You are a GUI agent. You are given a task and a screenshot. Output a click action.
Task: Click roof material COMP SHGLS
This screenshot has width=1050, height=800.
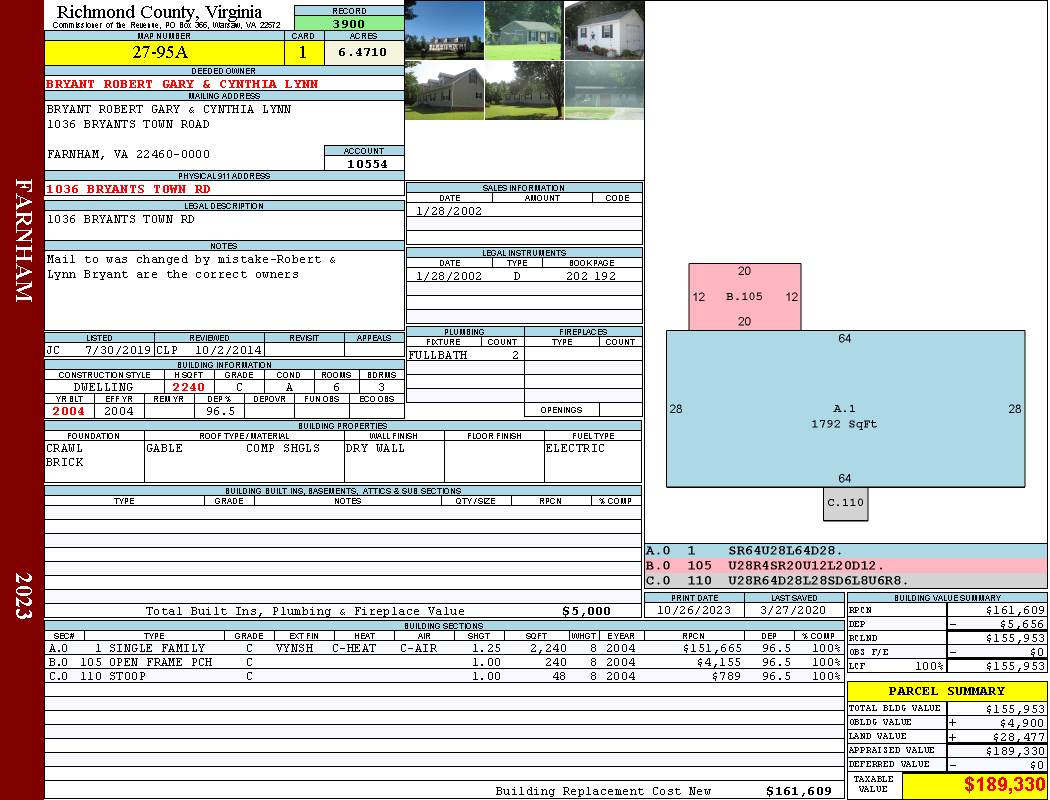point(283,448)
